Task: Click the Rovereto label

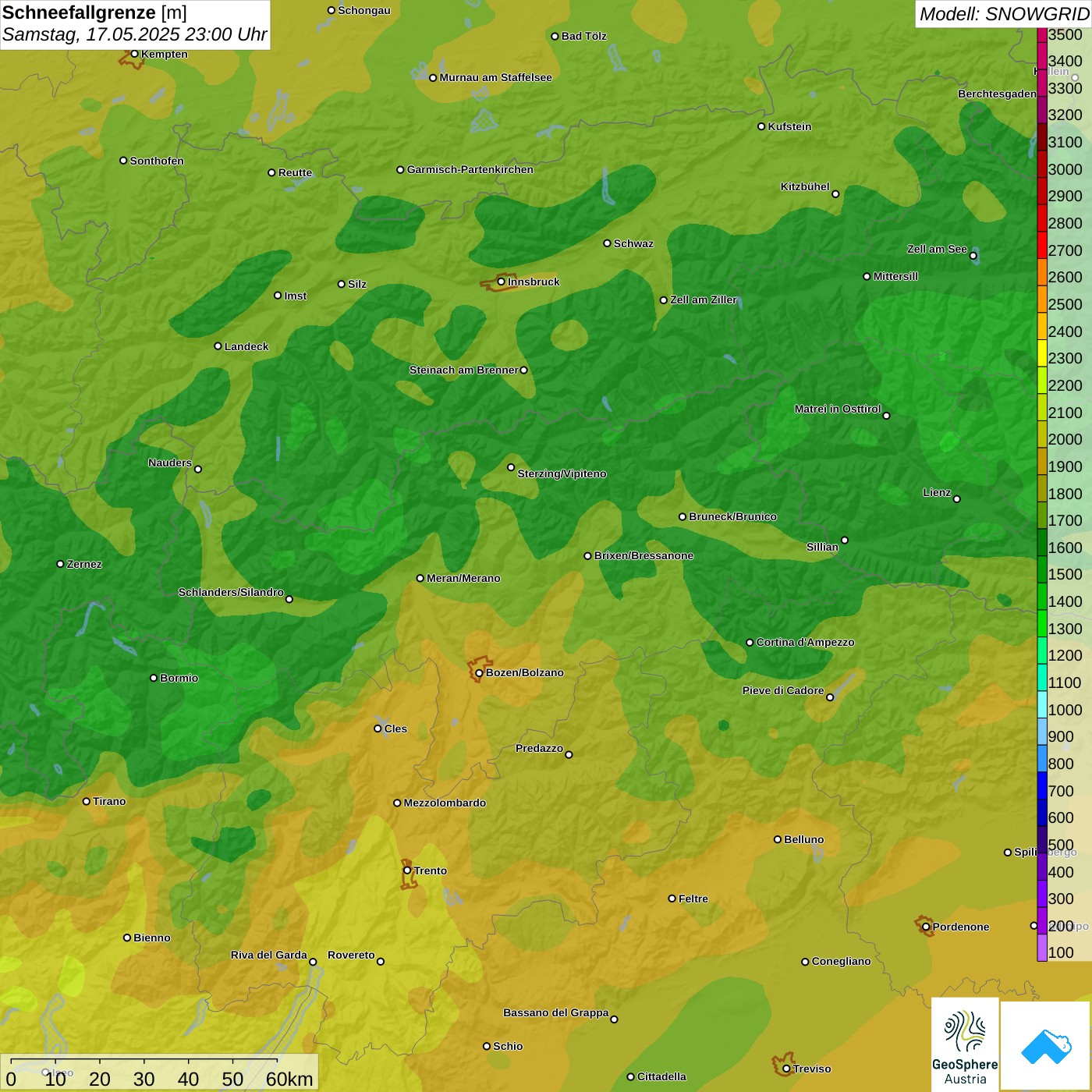Action: 351,955
